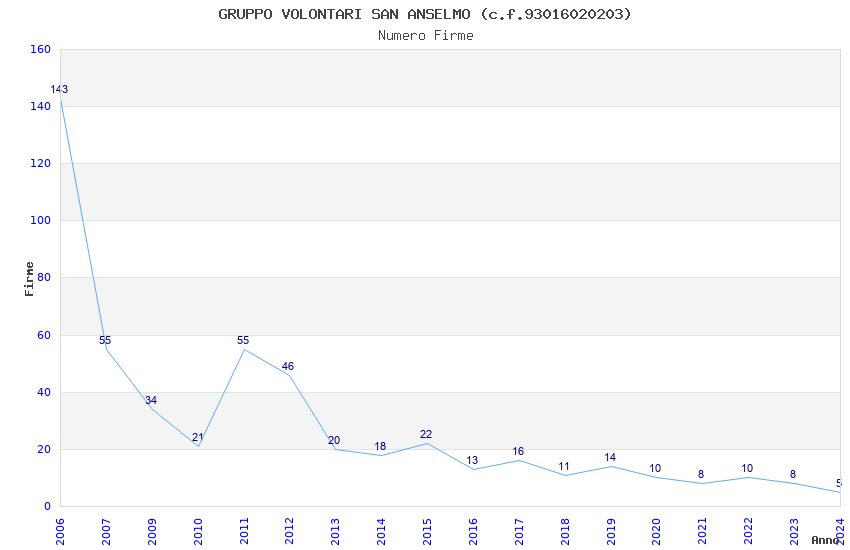Click x-axis year label 2009
The width and height of the screenshot is (850, 550).
pos(152,532)
